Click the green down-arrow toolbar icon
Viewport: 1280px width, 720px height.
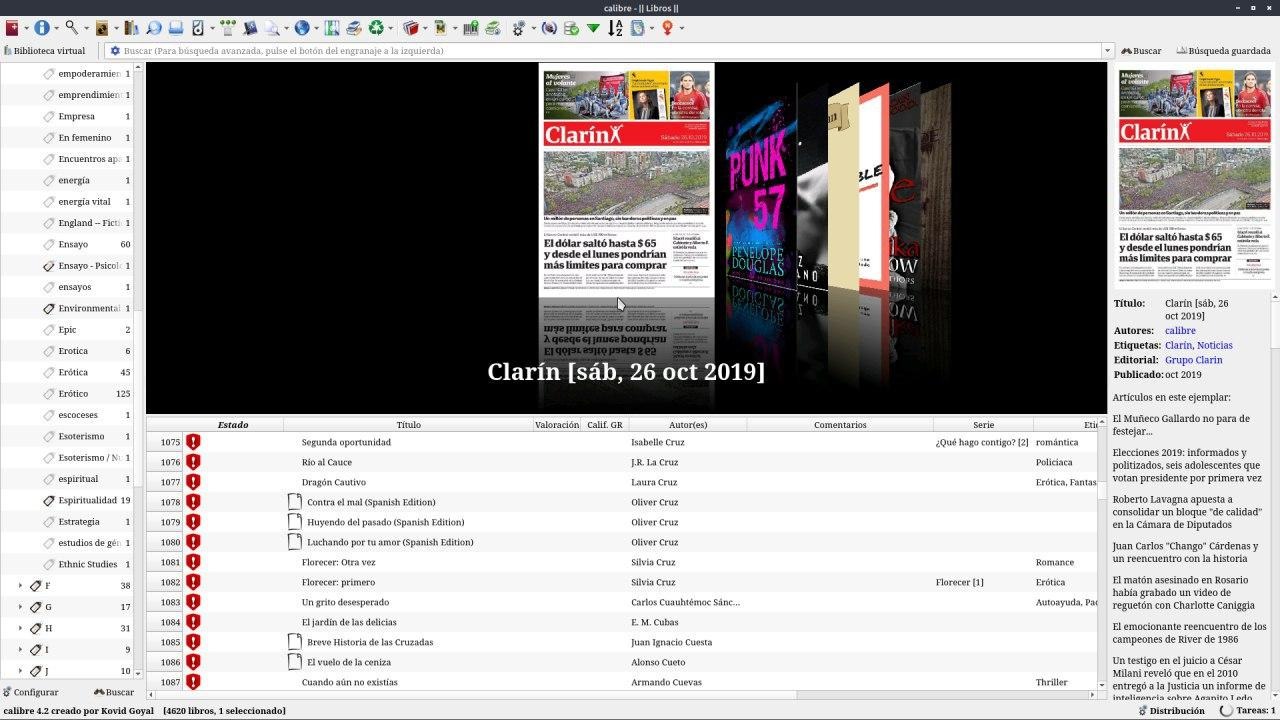click(x=593, y=28)
